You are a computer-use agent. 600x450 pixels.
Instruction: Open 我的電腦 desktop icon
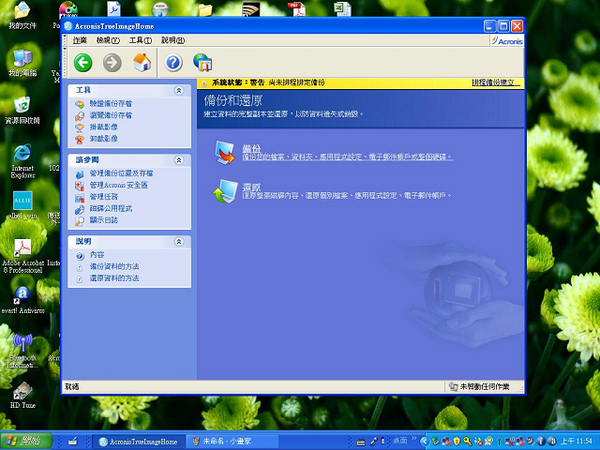click(x=22, y=63)
